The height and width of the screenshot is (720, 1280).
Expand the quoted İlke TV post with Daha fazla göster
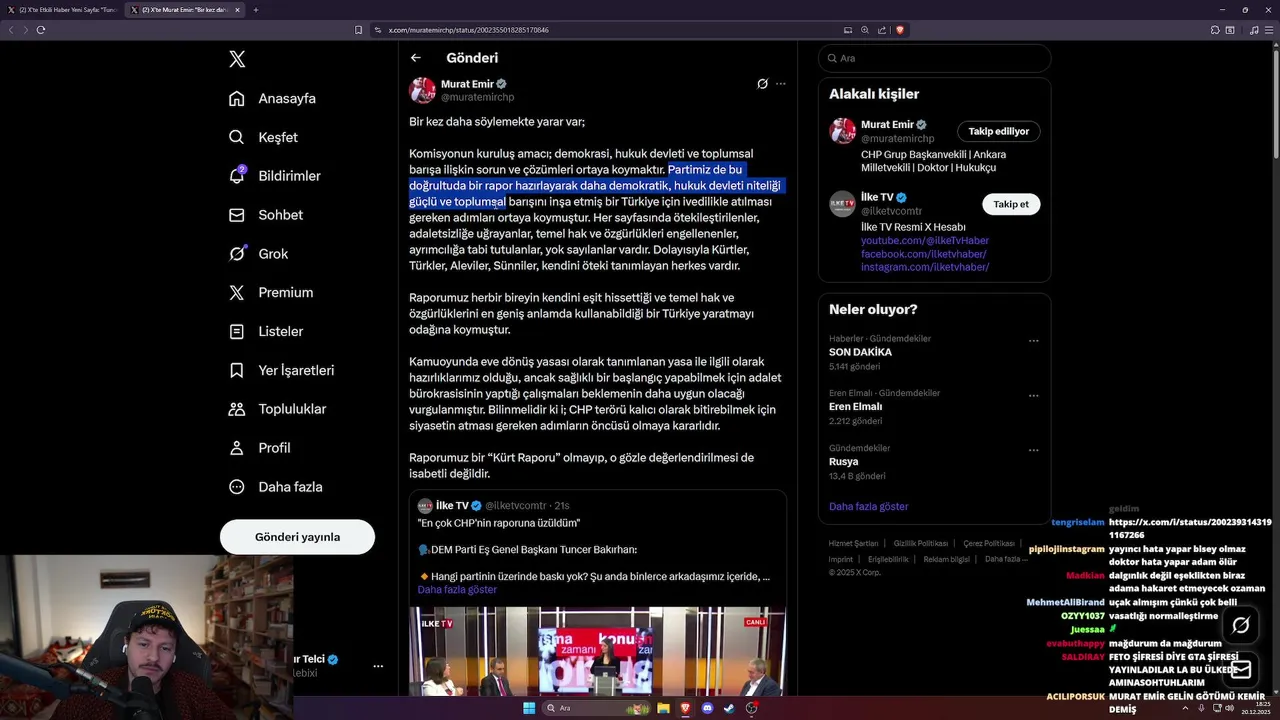tap(457, 590)
